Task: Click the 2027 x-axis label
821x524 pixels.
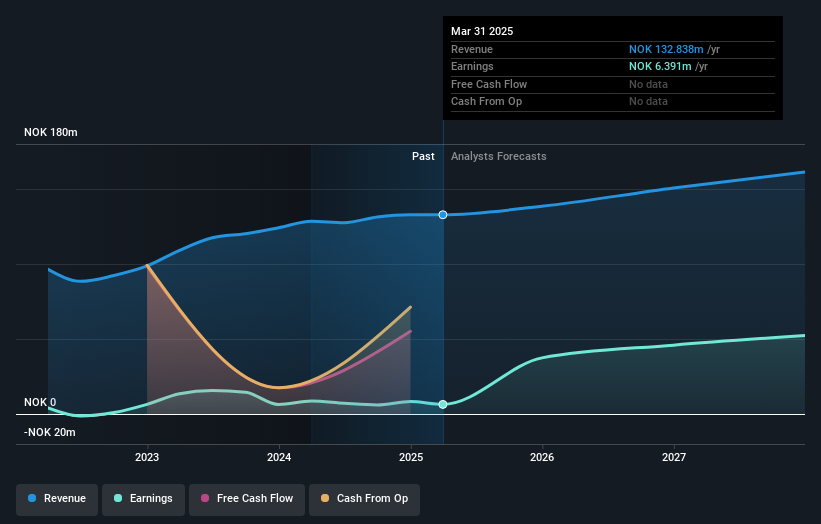Action: click(x=674, y=457)
